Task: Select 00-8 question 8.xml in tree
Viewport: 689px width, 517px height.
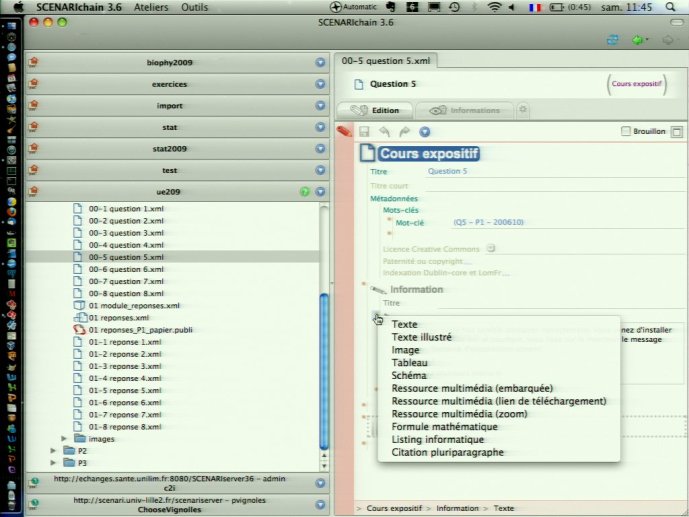Action: [126, 293]
